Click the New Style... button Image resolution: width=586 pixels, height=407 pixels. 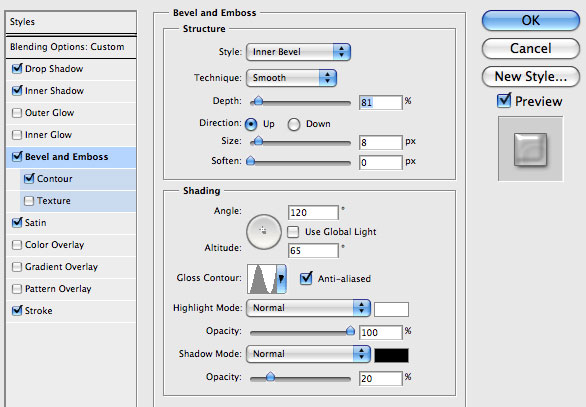pos(531,77)
